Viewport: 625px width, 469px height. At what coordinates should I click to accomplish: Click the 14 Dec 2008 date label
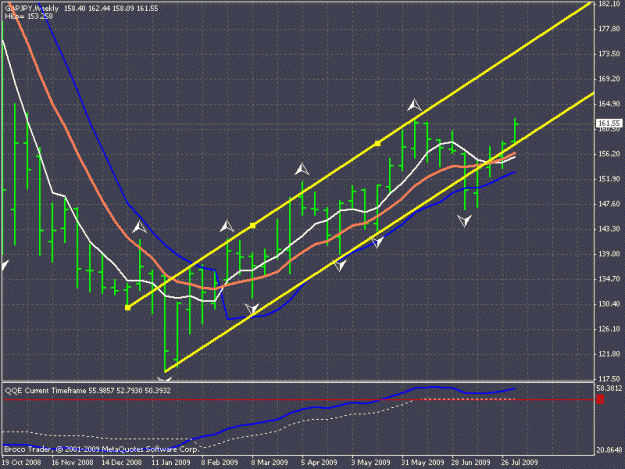click(122, 462)
